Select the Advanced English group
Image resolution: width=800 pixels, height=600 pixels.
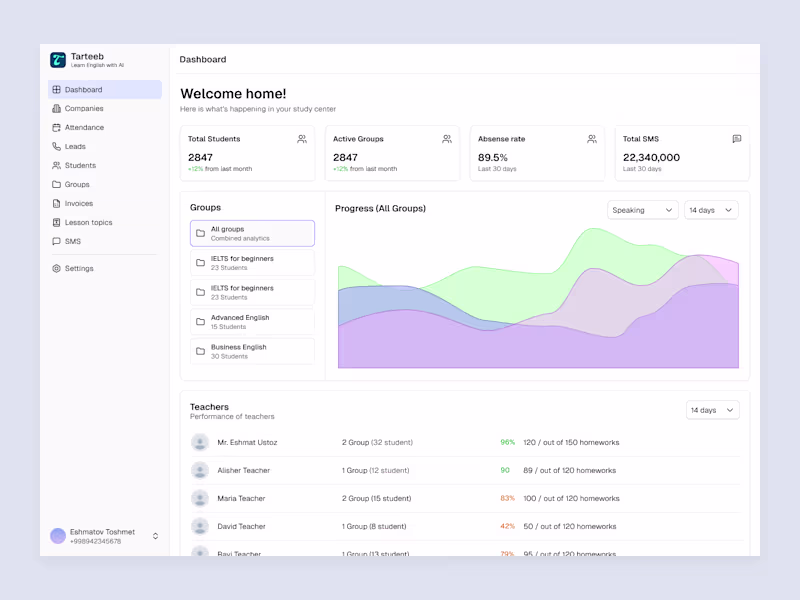tap(253, 322)
